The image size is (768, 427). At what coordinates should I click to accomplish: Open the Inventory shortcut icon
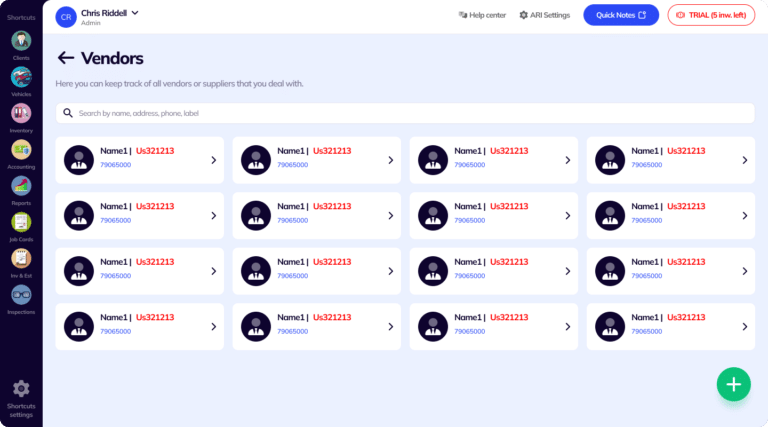tap(21, 113)
